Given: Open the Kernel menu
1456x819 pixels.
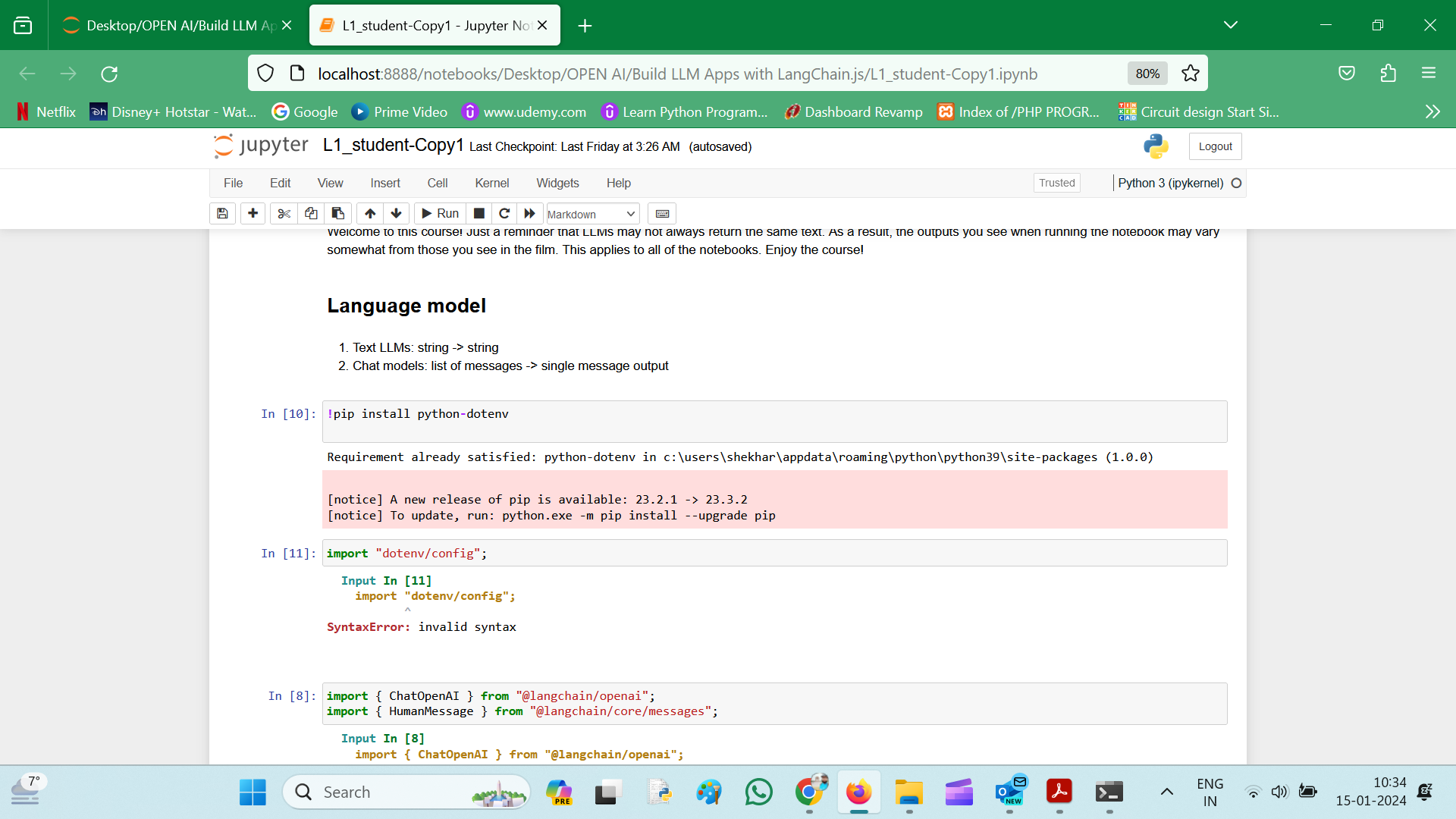Looking at the screenshot, I should tap(492, 183).
